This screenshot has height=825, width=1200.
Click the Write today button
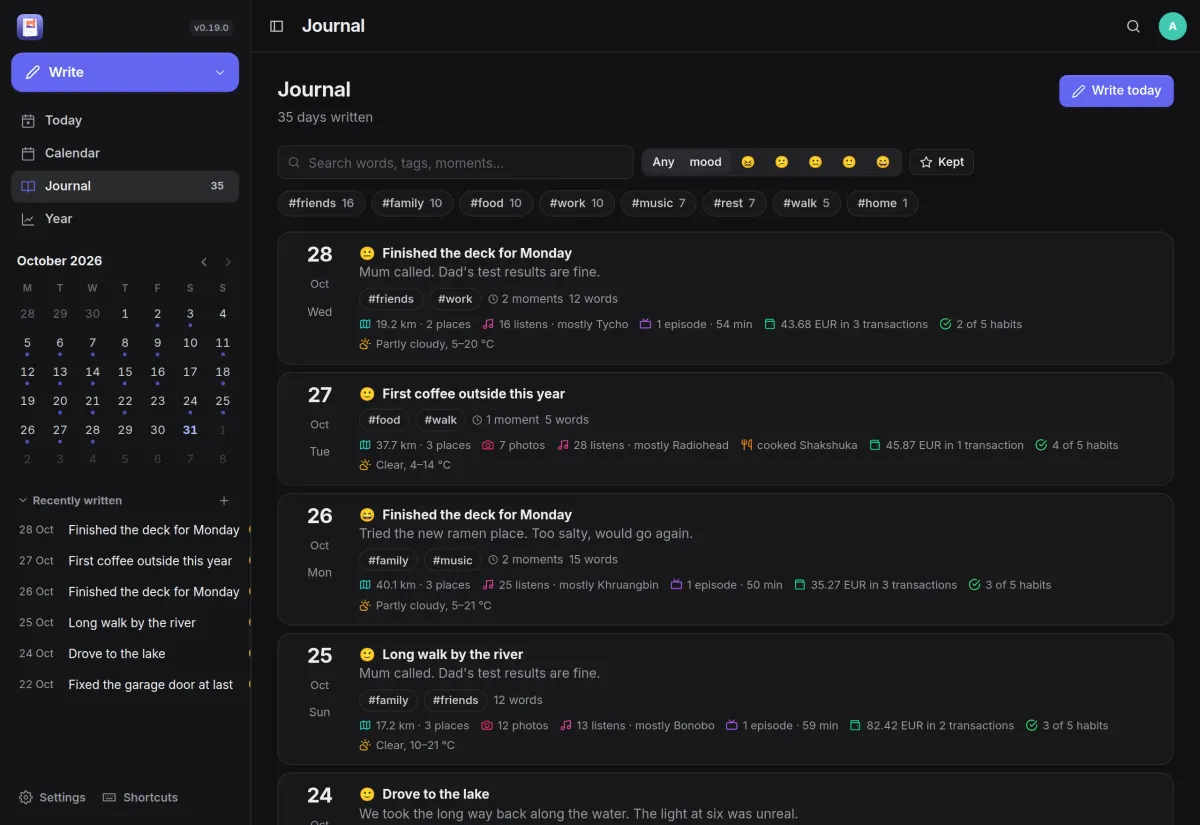[x=1116, y=90]
